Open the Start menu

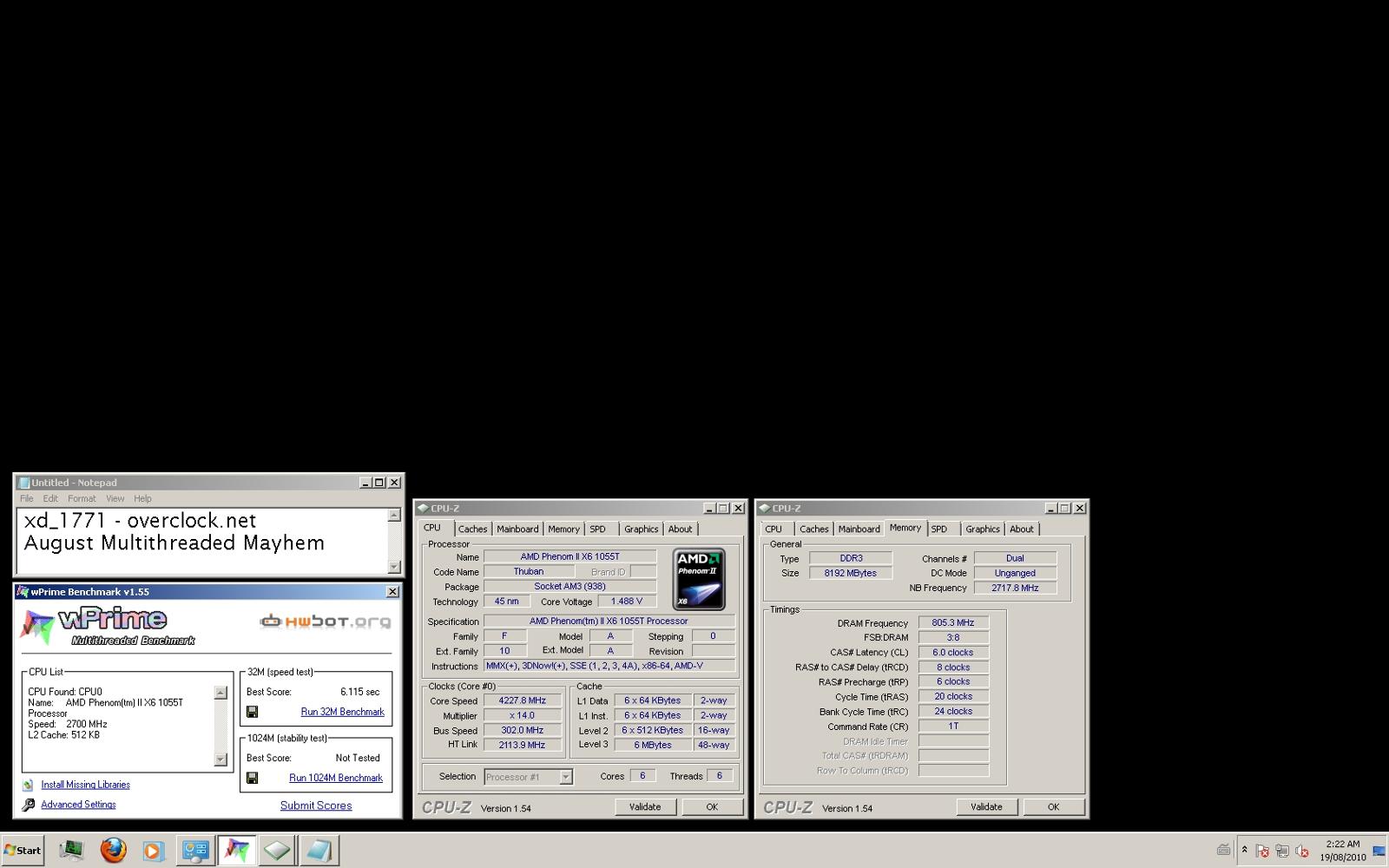click(x=23, y=850)
